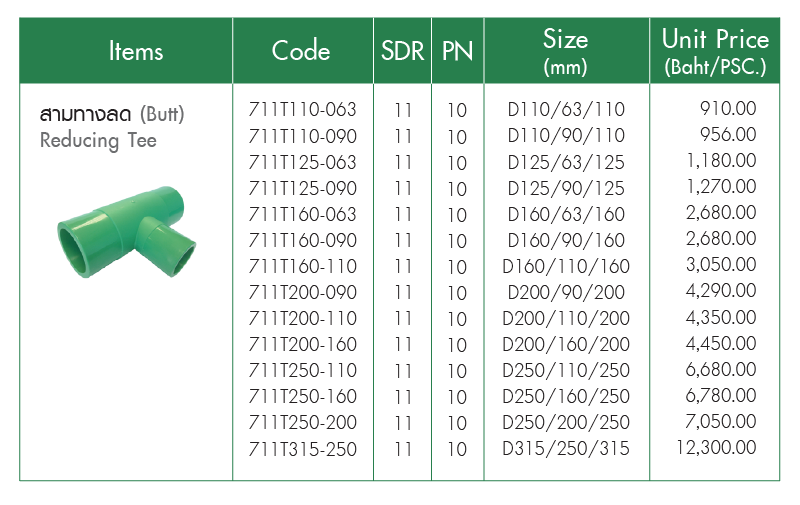Viewport: 800px width, 505px height.
Task: Click the SDR column header
Action: (403, 52)
